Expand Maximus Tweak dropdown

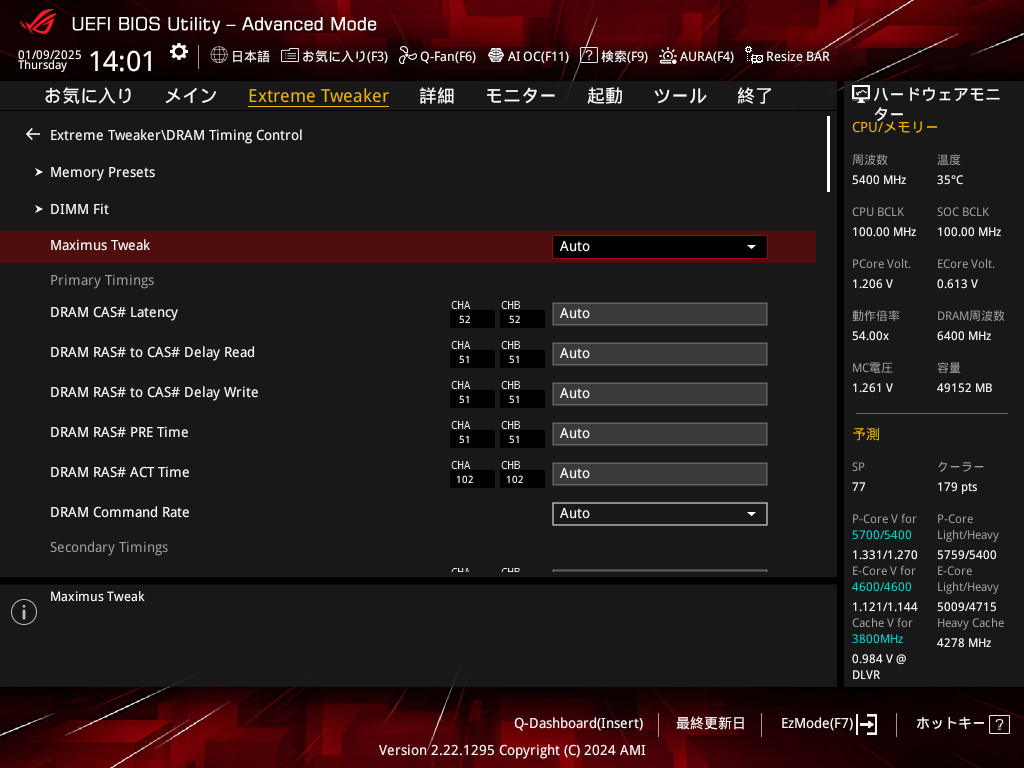(x=659, y=246)
